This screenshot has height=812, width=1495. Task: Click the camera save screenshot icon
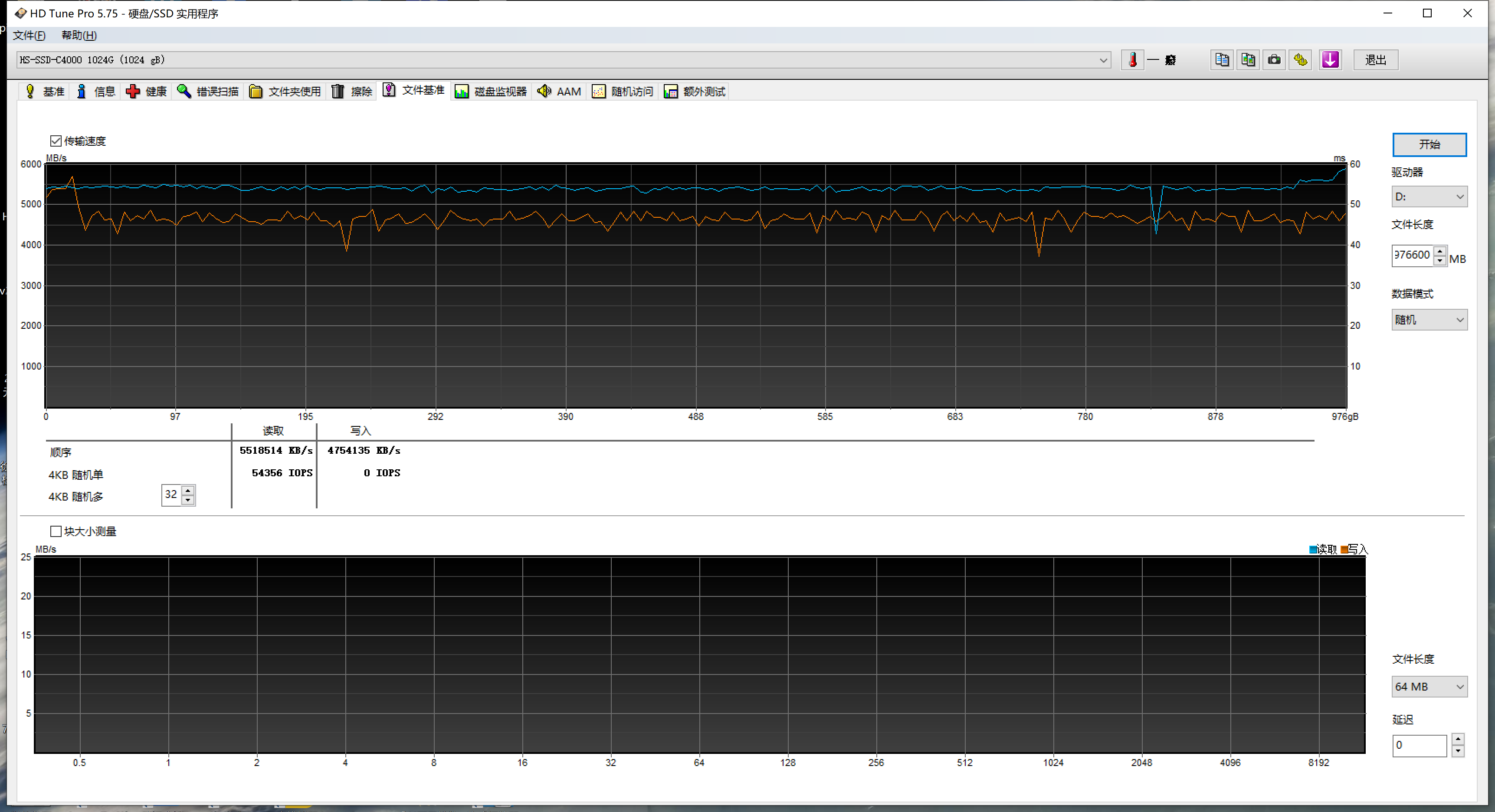coord(1274,60)
